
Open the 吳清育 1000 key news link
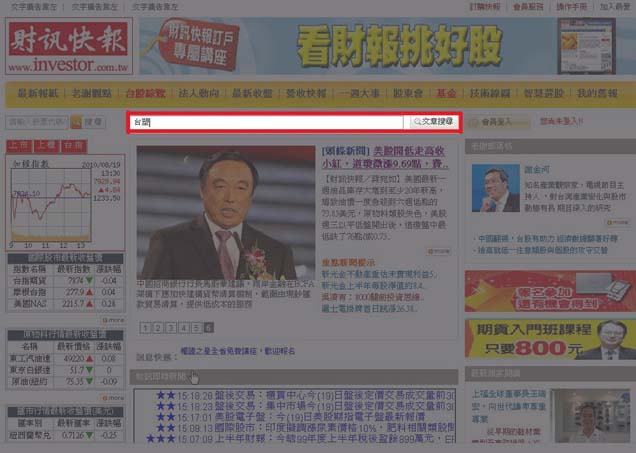pos(372,297)
